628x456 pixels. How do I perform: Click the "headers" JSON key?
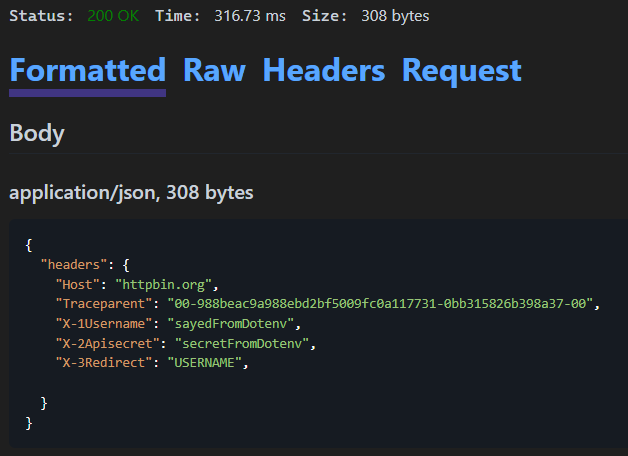click(x=74, y=265)
